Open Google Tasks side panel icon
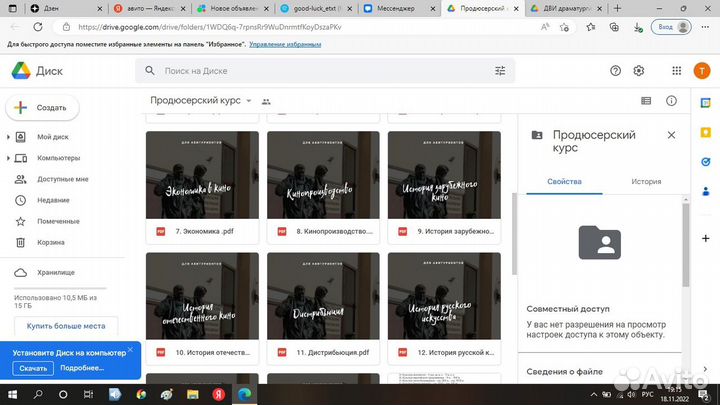Image resolution: width=720 pixels, height=405 pixels. [x=706, y=162]
